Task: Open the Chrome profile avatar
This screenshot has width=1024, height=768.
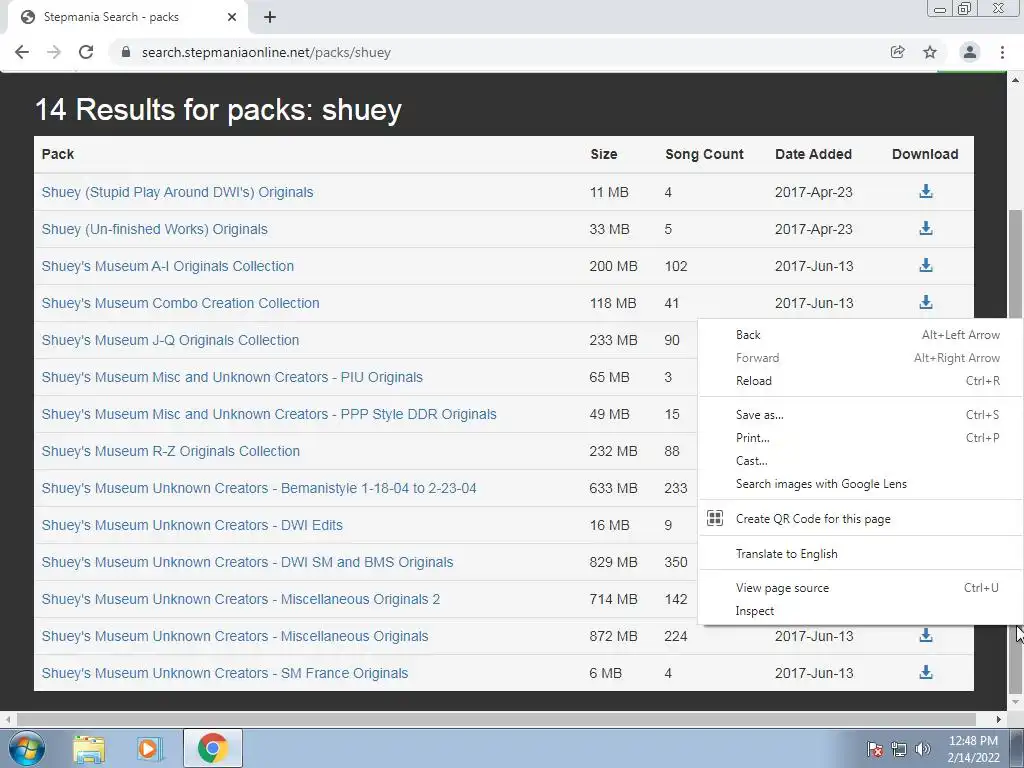Action: click(x=970, y=52)
